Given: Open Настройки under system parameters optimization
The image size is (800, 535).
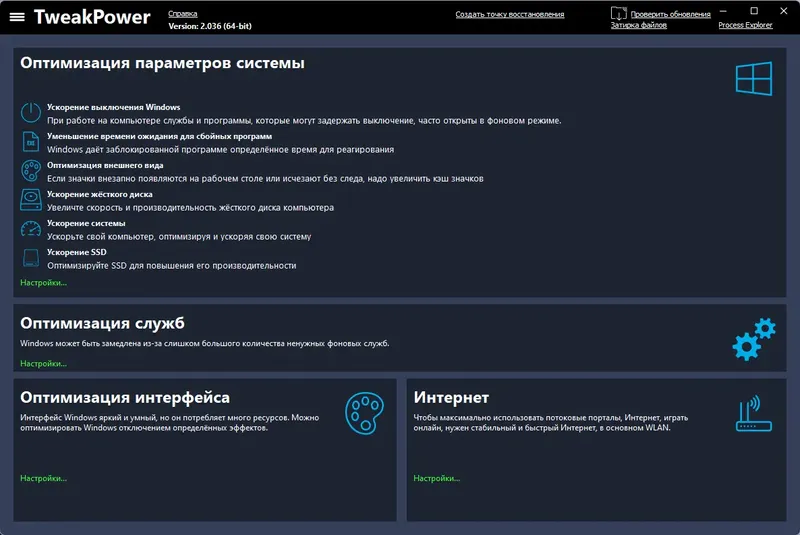Looking at the screenshot, I should (x=43, y=283).
